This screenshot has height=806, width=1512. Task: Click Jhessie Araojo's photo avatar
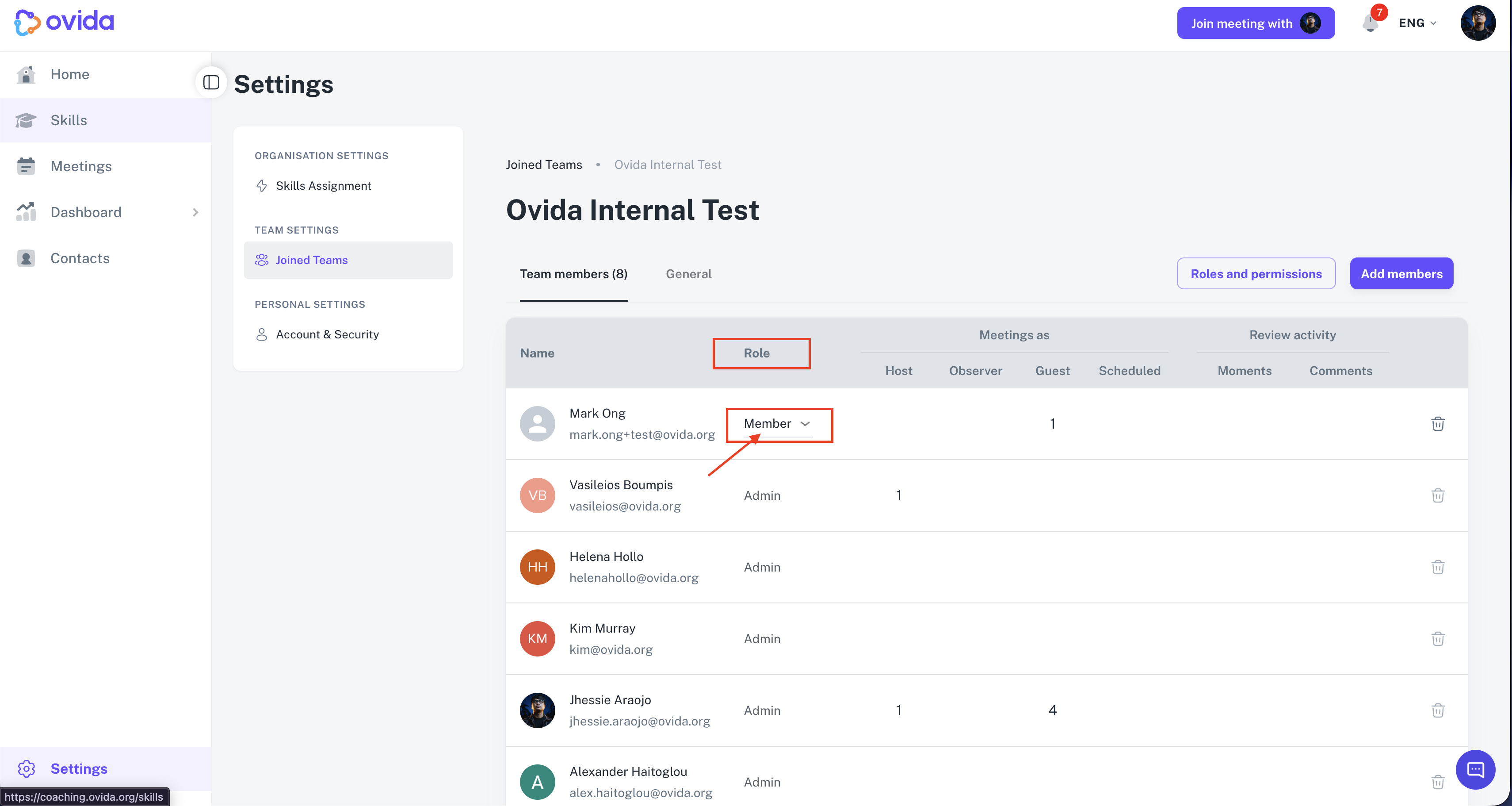coord(537,710)
